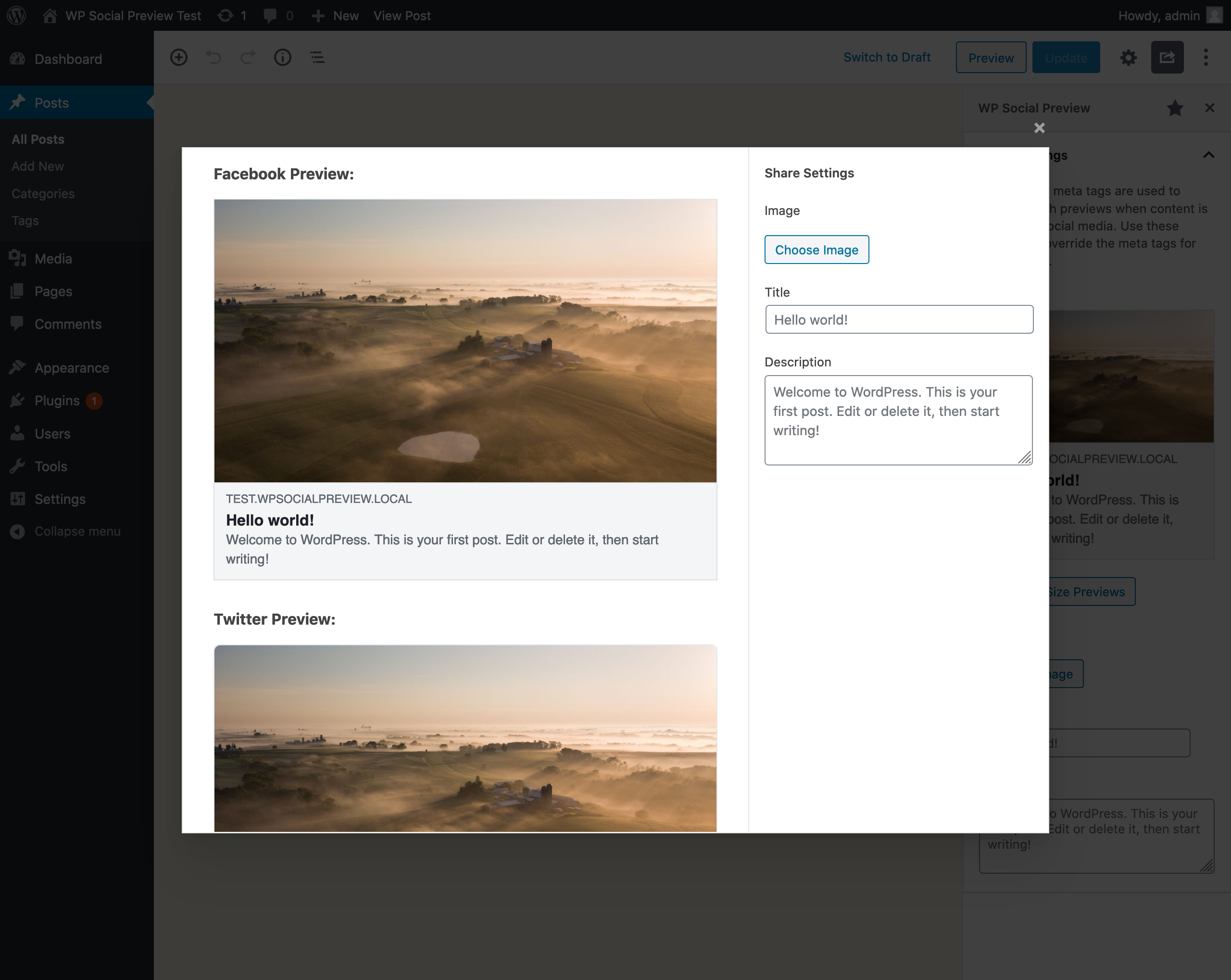Open Media in the admin menu
The height and width of the screenshot is (980, 1231).
pyautogui.click(x=76, y=259)
